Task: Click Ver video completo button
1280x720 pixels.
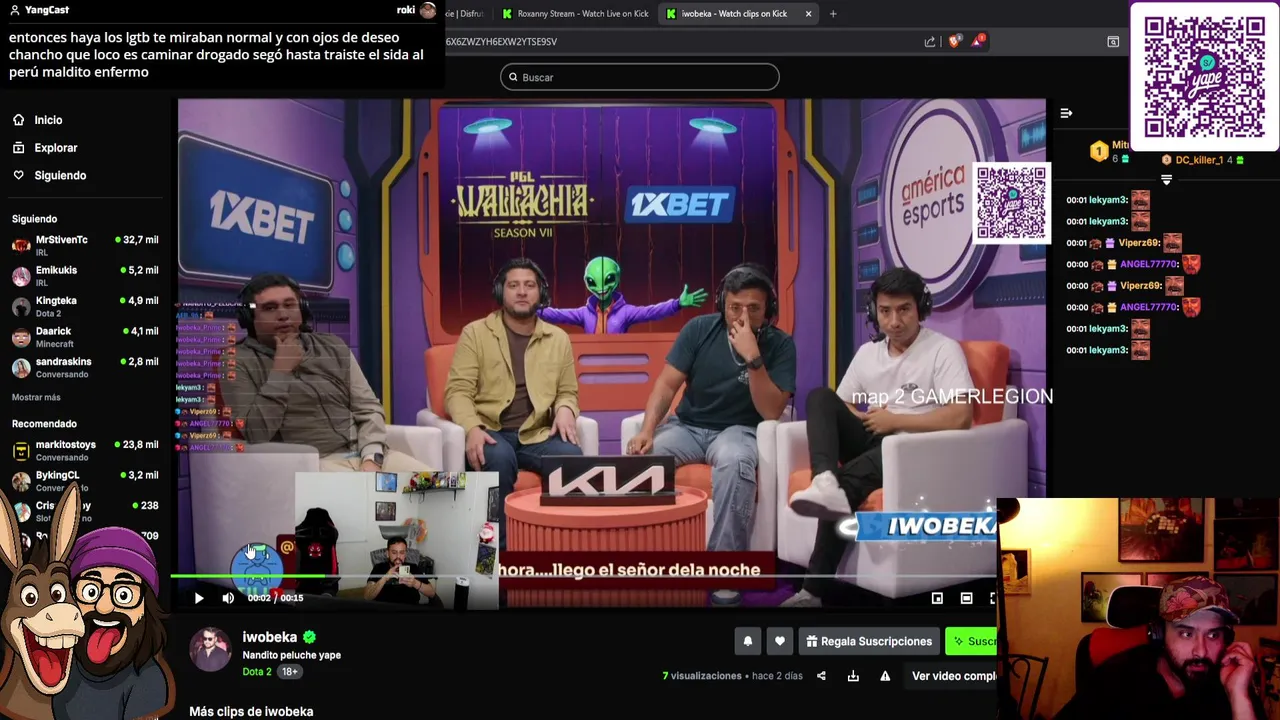Action: [953, 676]
